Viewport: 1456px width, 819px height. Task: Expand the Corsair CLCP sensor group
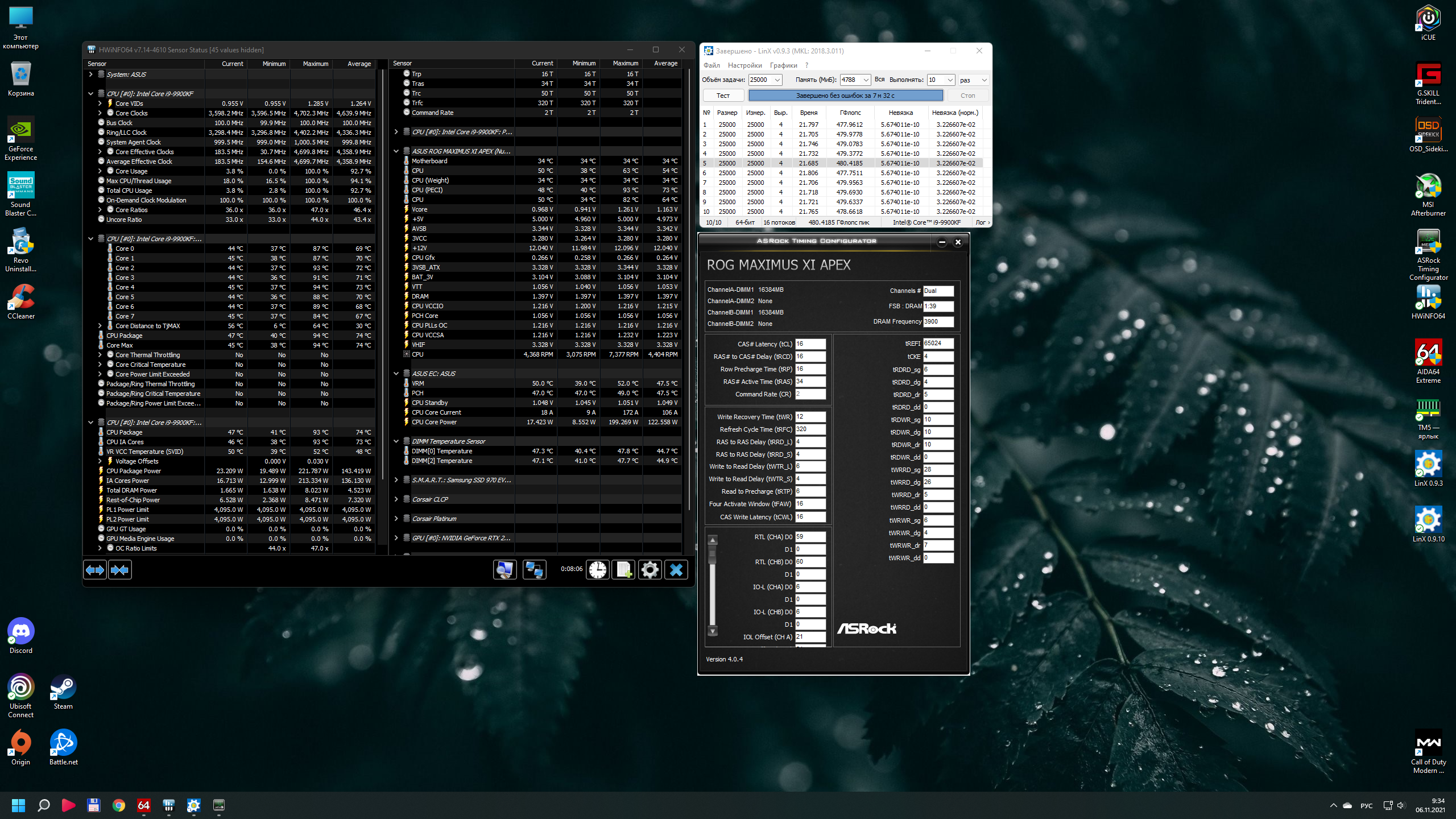click(x=396, y=499)
